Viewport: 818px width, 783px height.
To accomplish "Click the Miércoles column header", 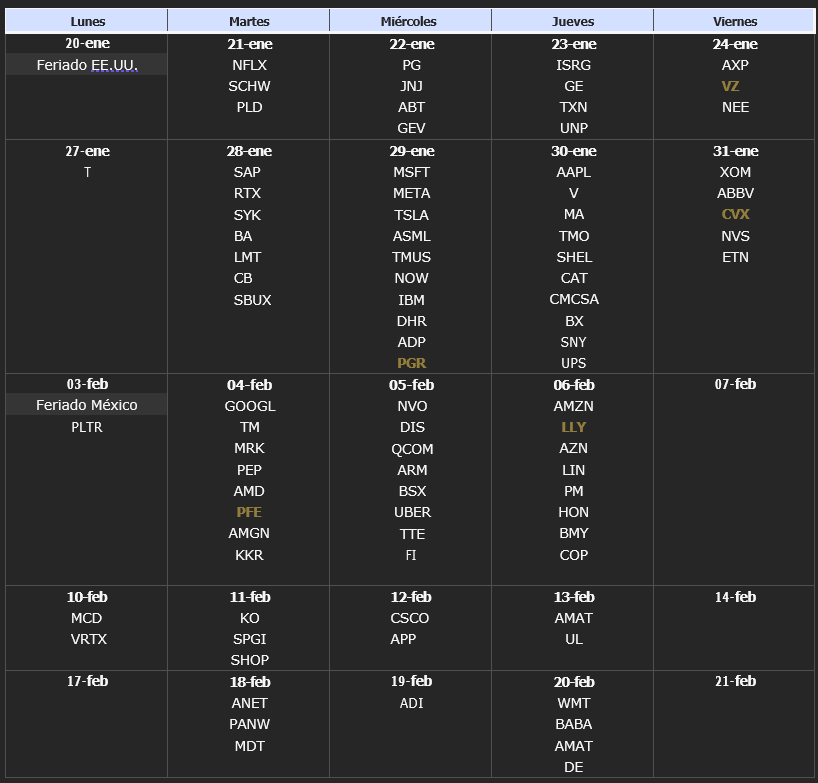I will [411, 21].
